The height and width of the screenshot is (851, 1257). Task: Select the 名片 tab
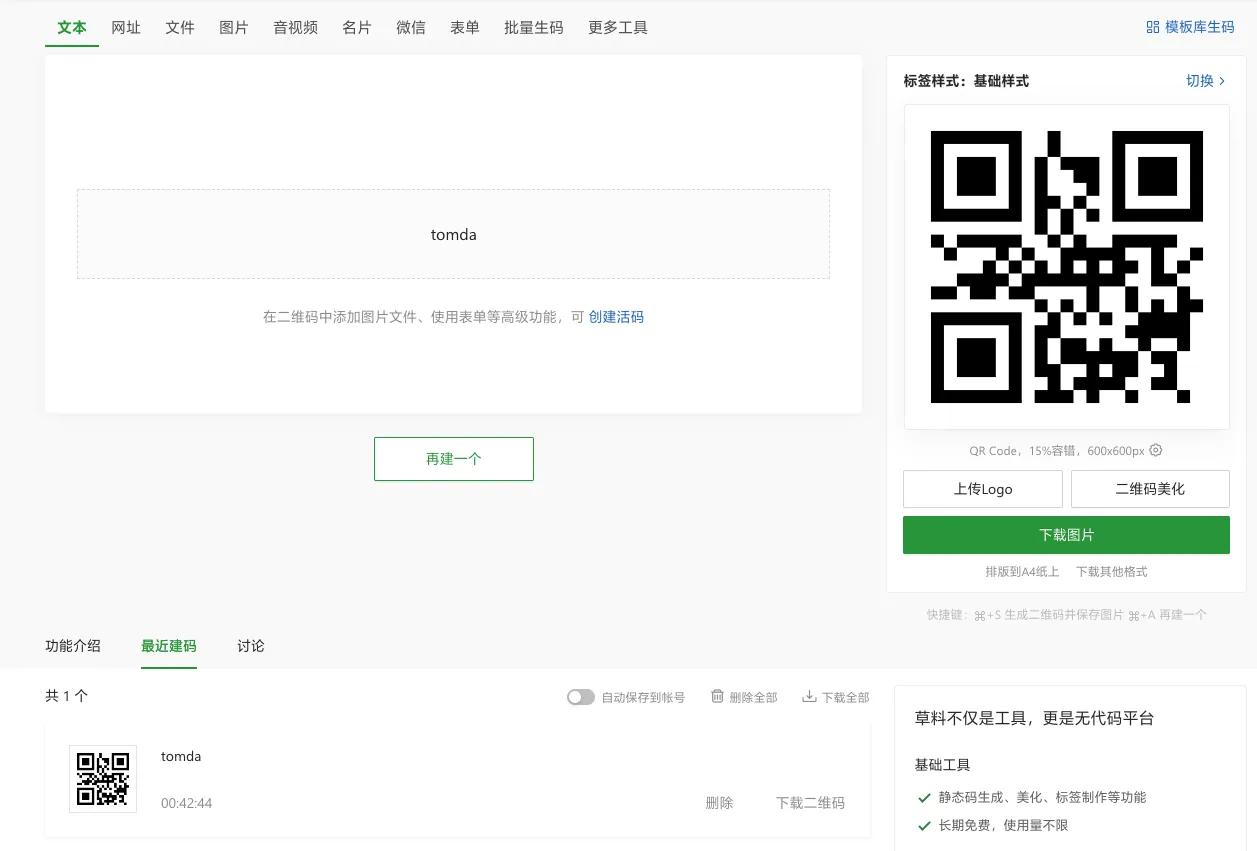tap(357, 27)
